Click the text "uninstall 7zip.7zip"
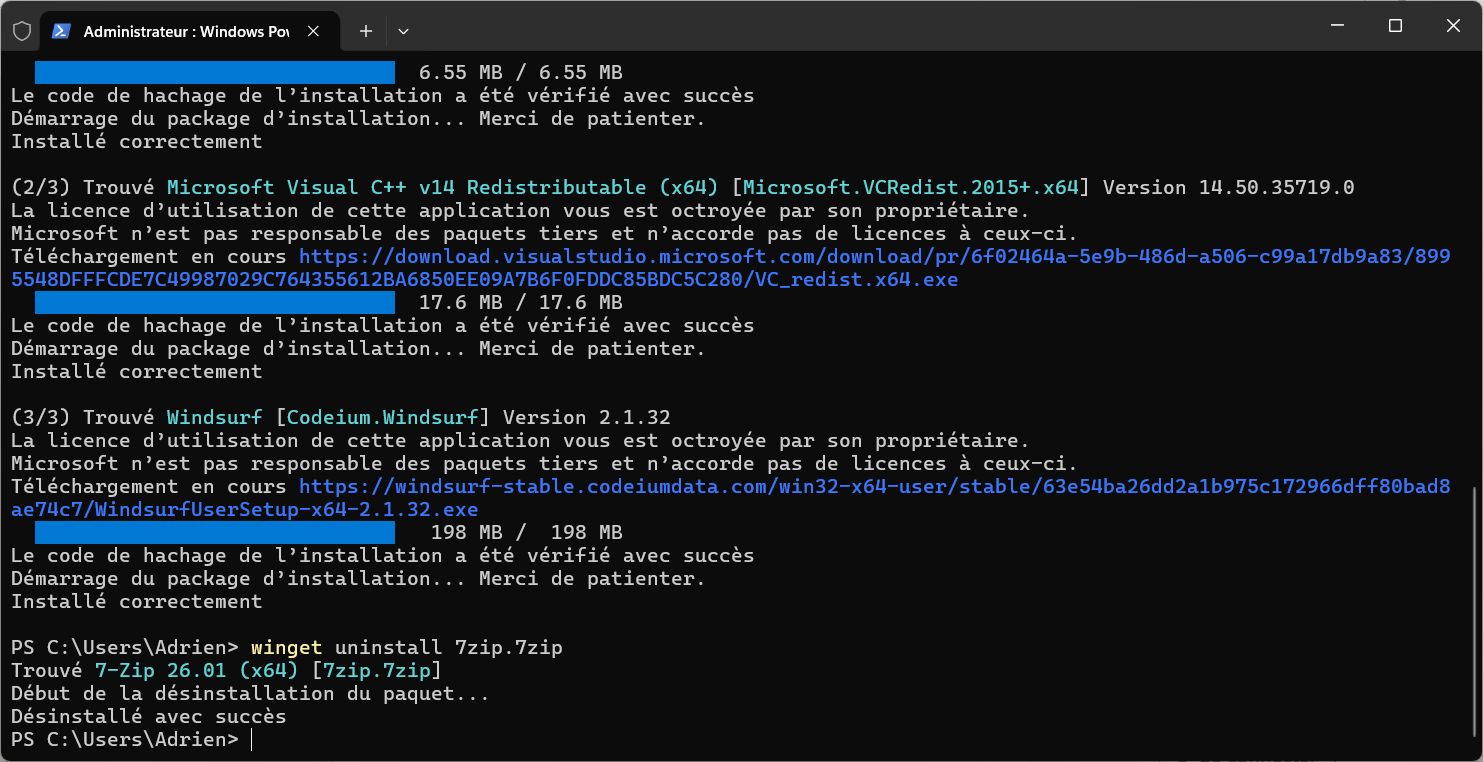Image resolution: width=1483 pixels, height=762 pixels. 449,647
